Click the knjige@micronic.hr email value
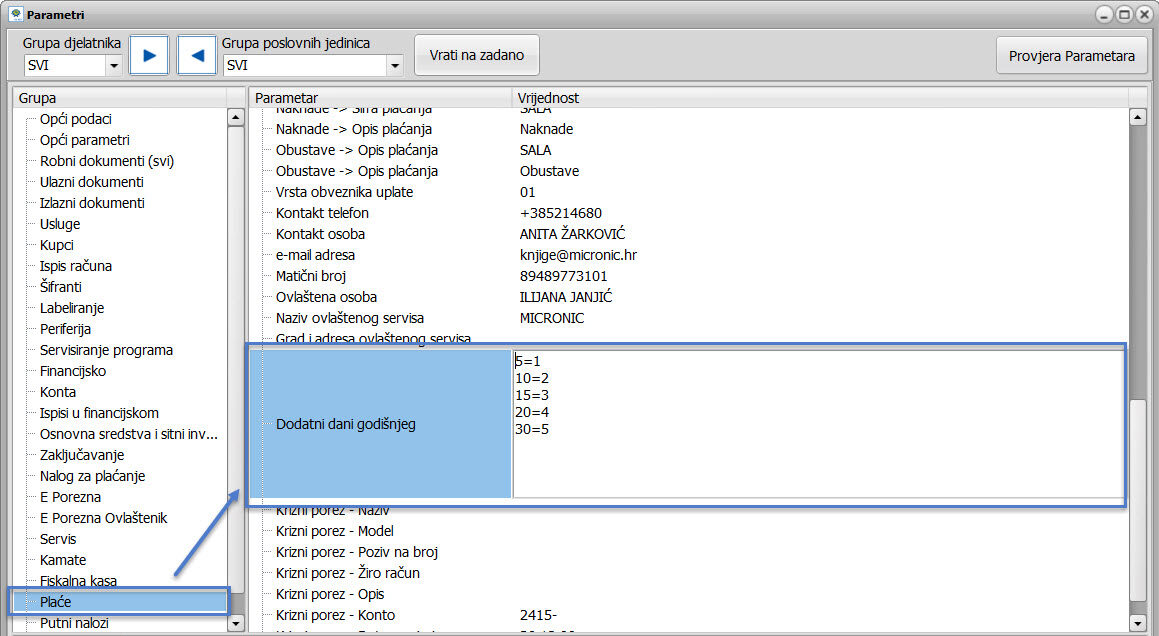Image resolution: width=1159 pixels, height=636 pixels. point(578,255)
